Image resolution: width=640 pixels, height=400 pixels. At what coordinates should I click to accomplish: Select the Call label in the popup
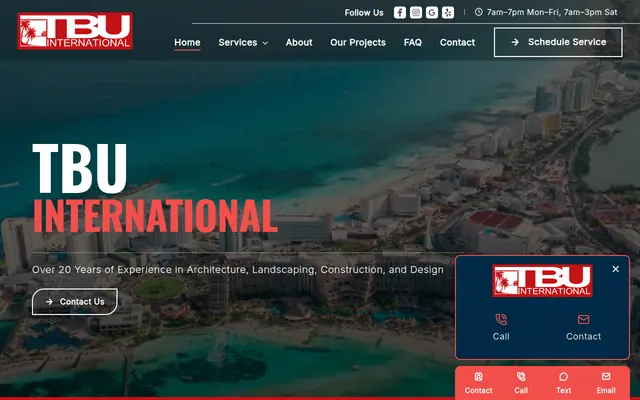(x=501, y=336)
